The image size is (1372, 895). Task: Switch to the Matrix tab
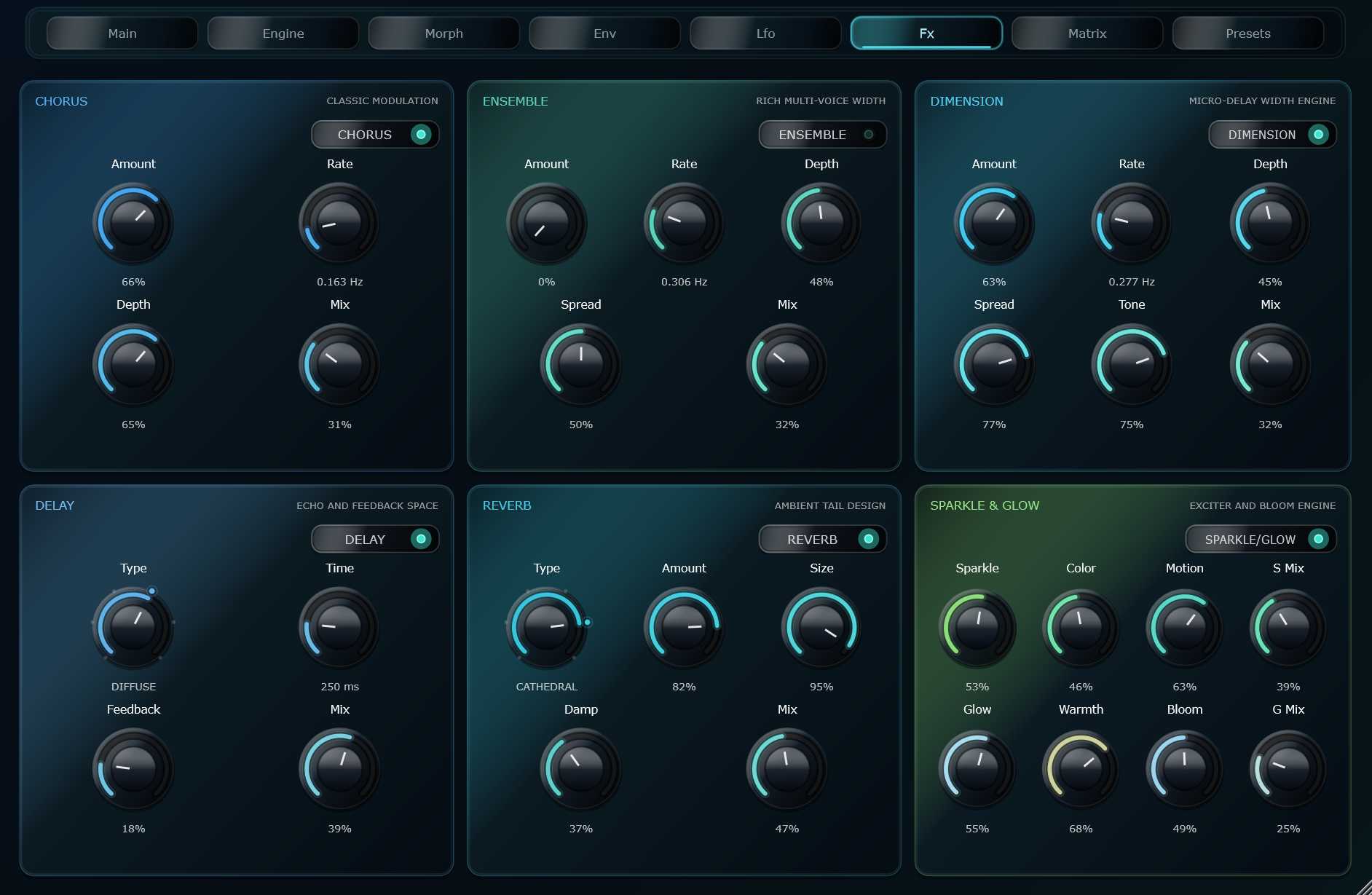(1087, 33)
